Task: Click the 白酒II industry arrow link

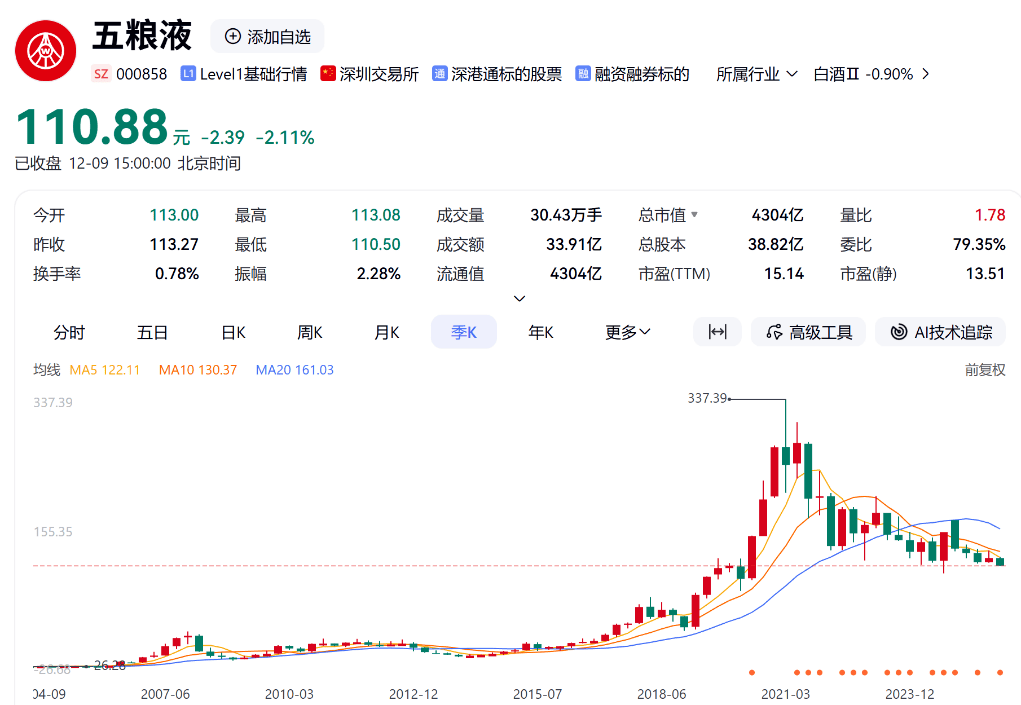Action: (925, 74)
